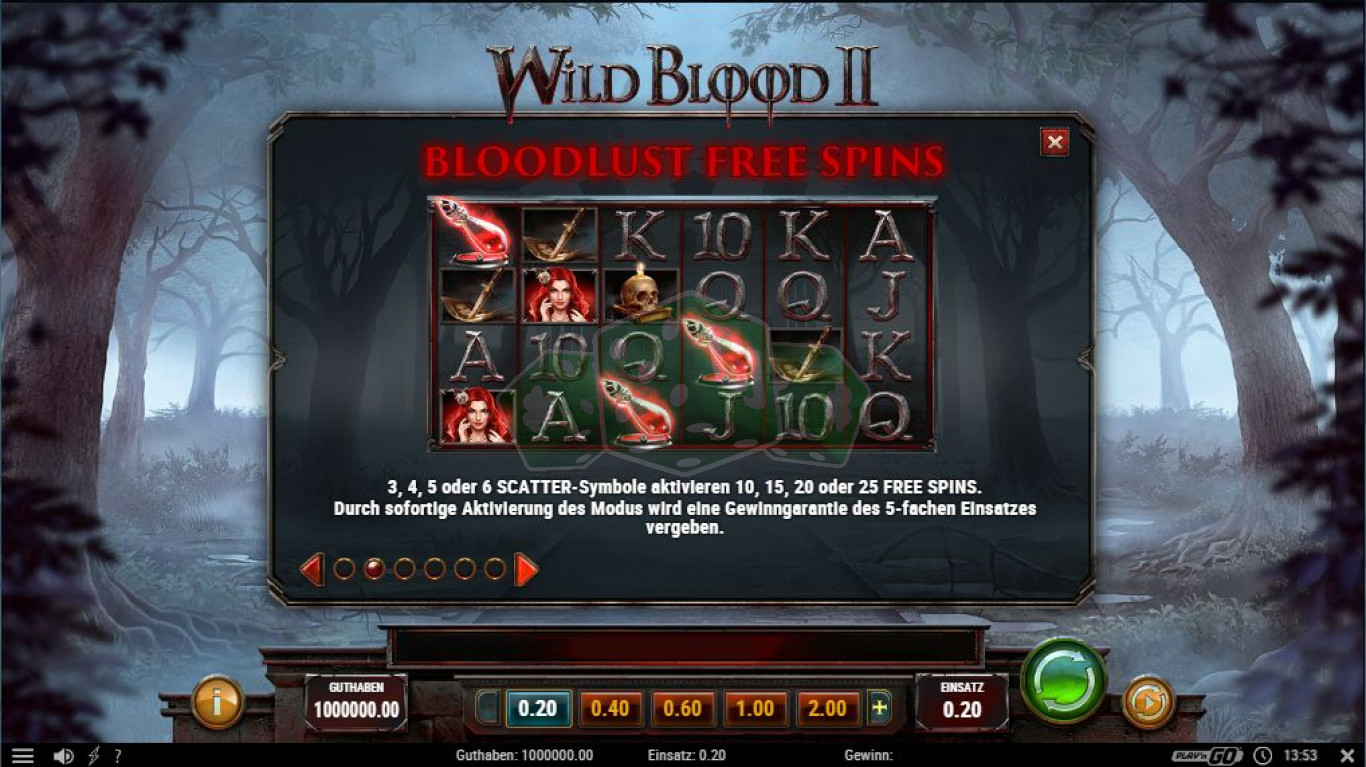Increase the bet with the plus button
Image resolution: width=1366 pixels, height=767 pixels.
tap(880, 708)
